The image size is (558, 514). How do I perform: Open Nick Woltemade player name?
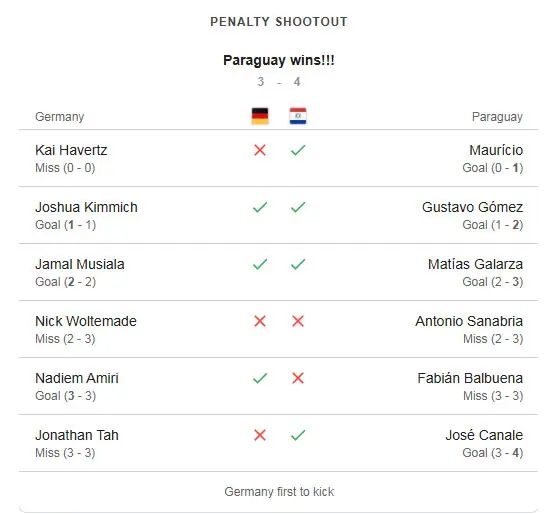[x=86, y=321]
